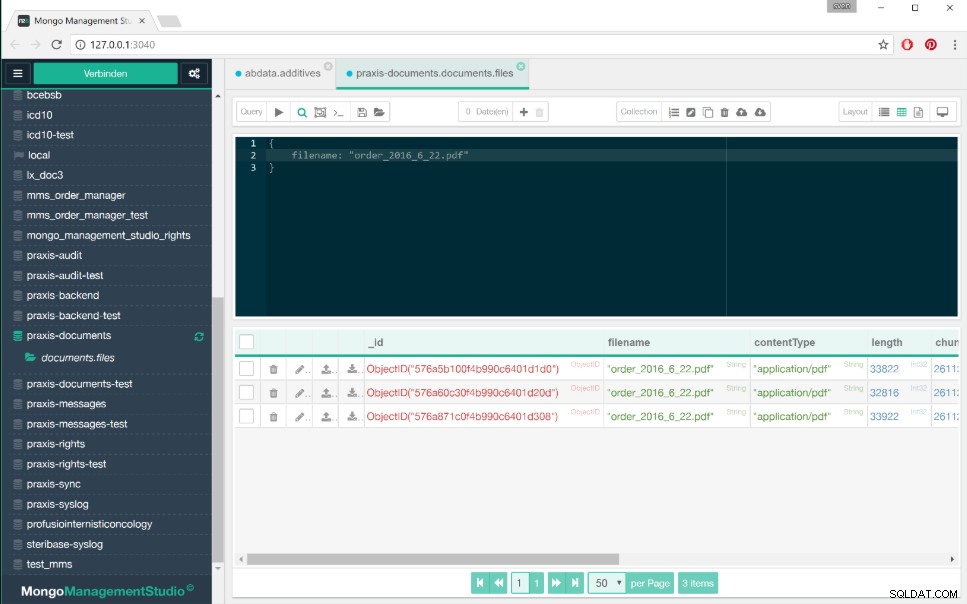Go to first page of results
Screen dimensions: 967x604
(480, 583)
